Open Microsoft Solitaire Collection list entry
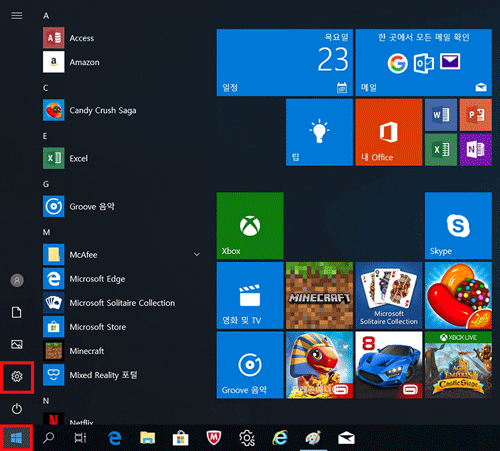The image size is (500, 451). click(x=122, y=303)
